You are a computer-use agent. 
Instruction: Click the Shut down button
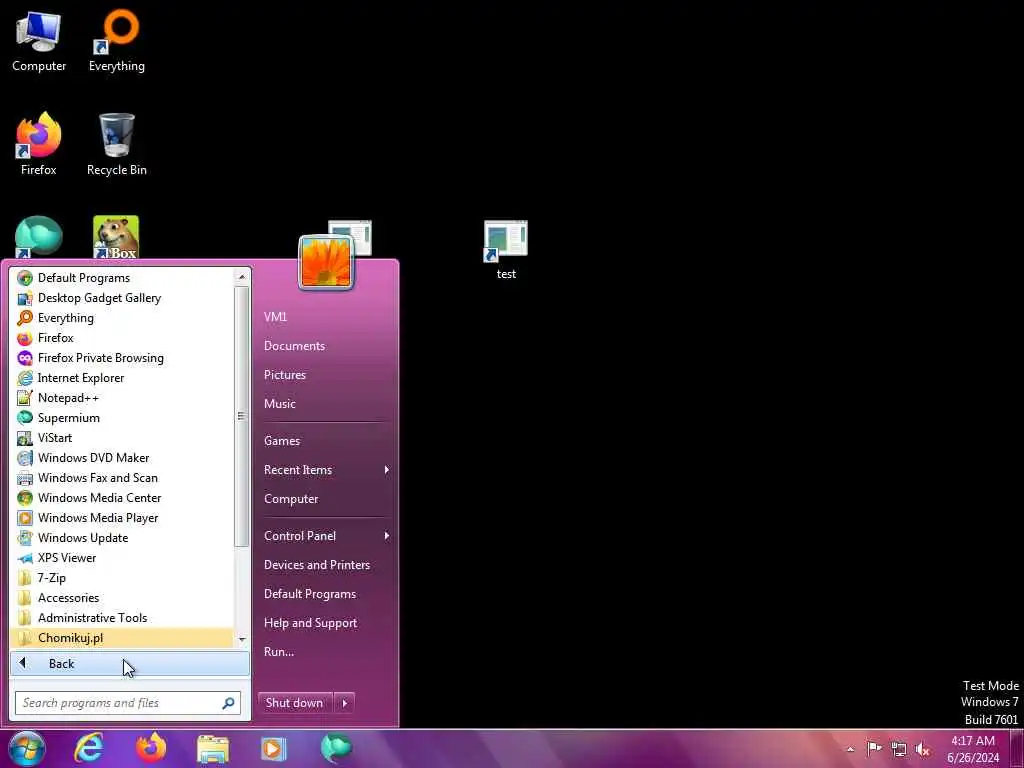point(295,703)
